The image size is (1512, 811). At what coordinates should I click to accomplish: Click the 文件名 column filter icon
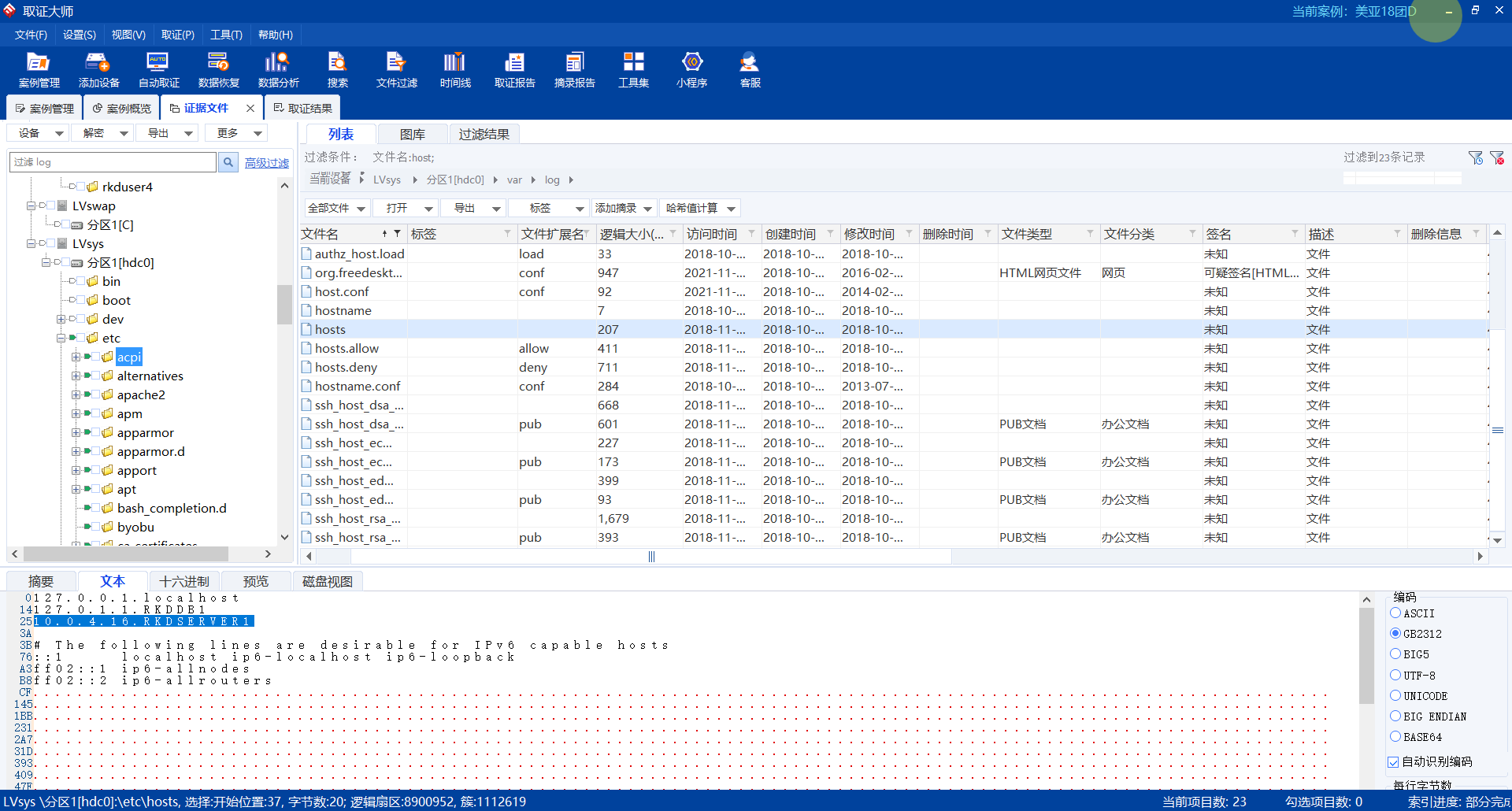point(397,234)
